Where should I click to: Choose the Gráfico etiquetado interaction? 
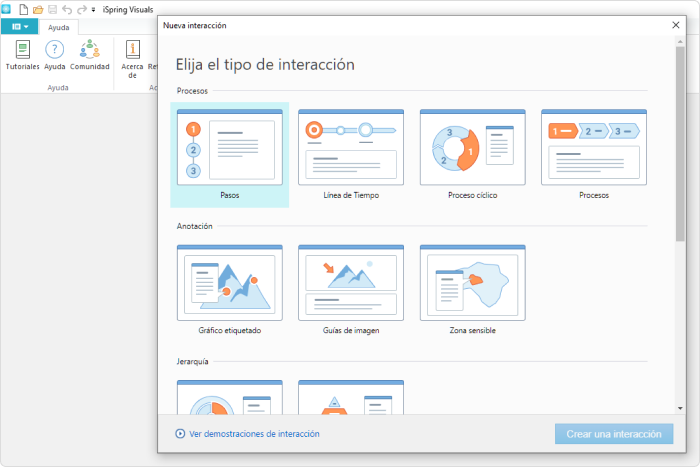pos(229,290)
